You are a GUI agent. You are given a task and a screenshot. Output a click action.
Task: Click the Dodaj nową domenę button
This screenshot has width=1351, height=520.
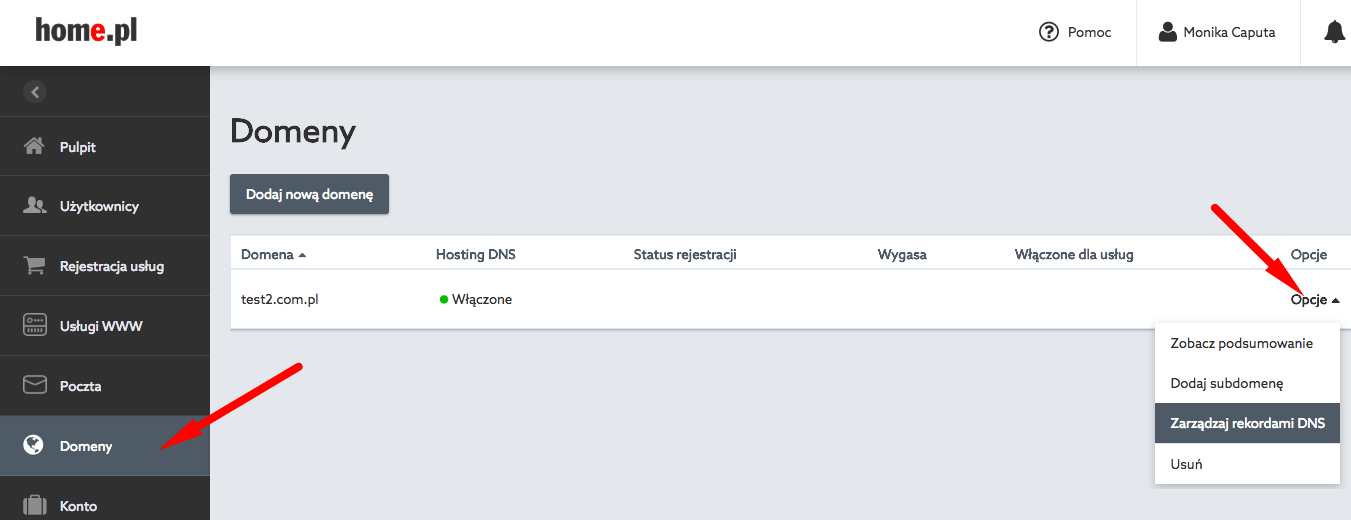pyautogui.click(x=309, y=194)
